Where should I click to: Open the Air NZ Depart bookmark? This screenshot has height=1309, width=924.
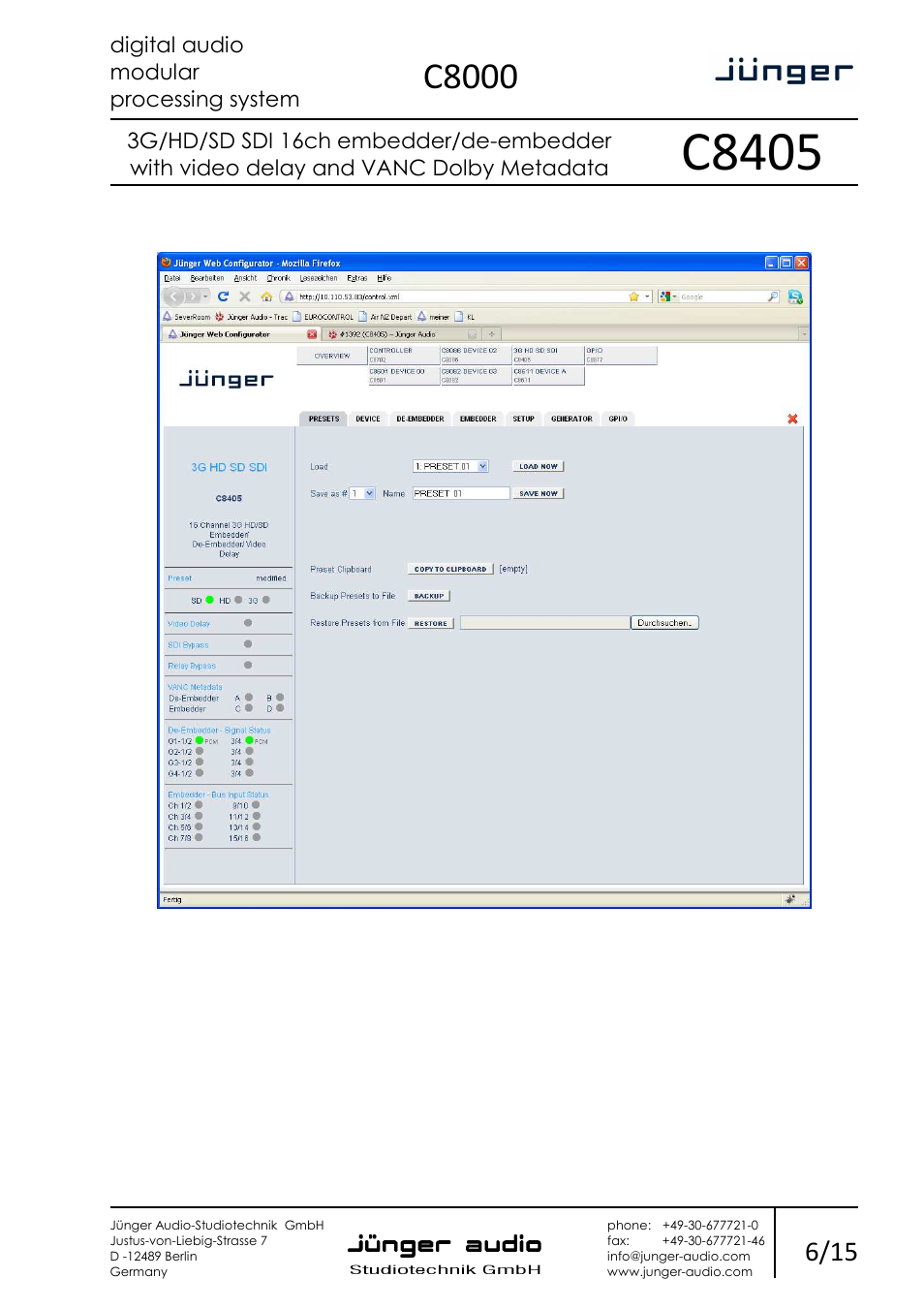pyautogui.click(x=385, y=317)
